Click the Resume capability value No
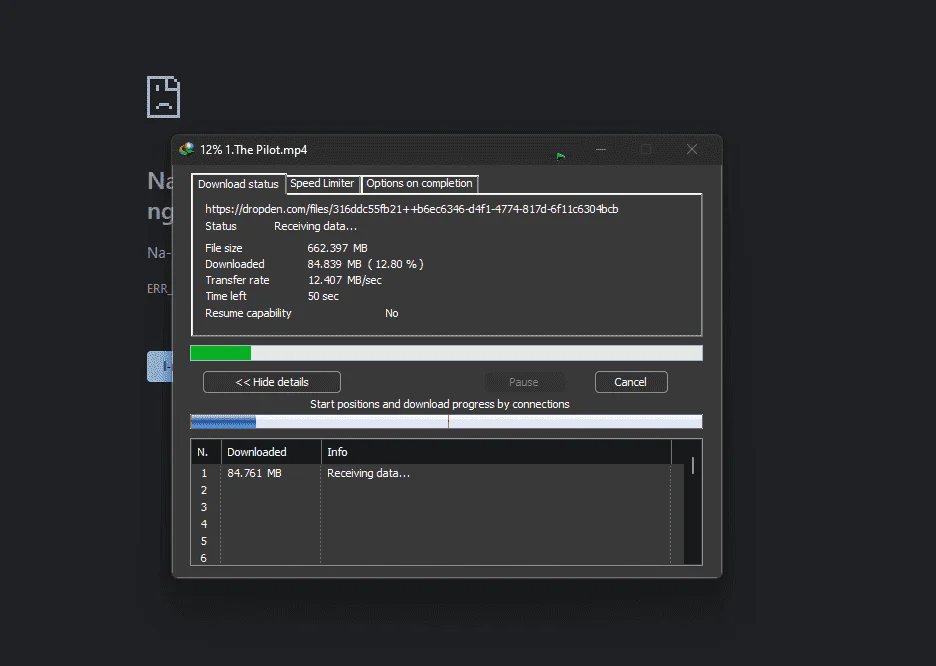 392,313
